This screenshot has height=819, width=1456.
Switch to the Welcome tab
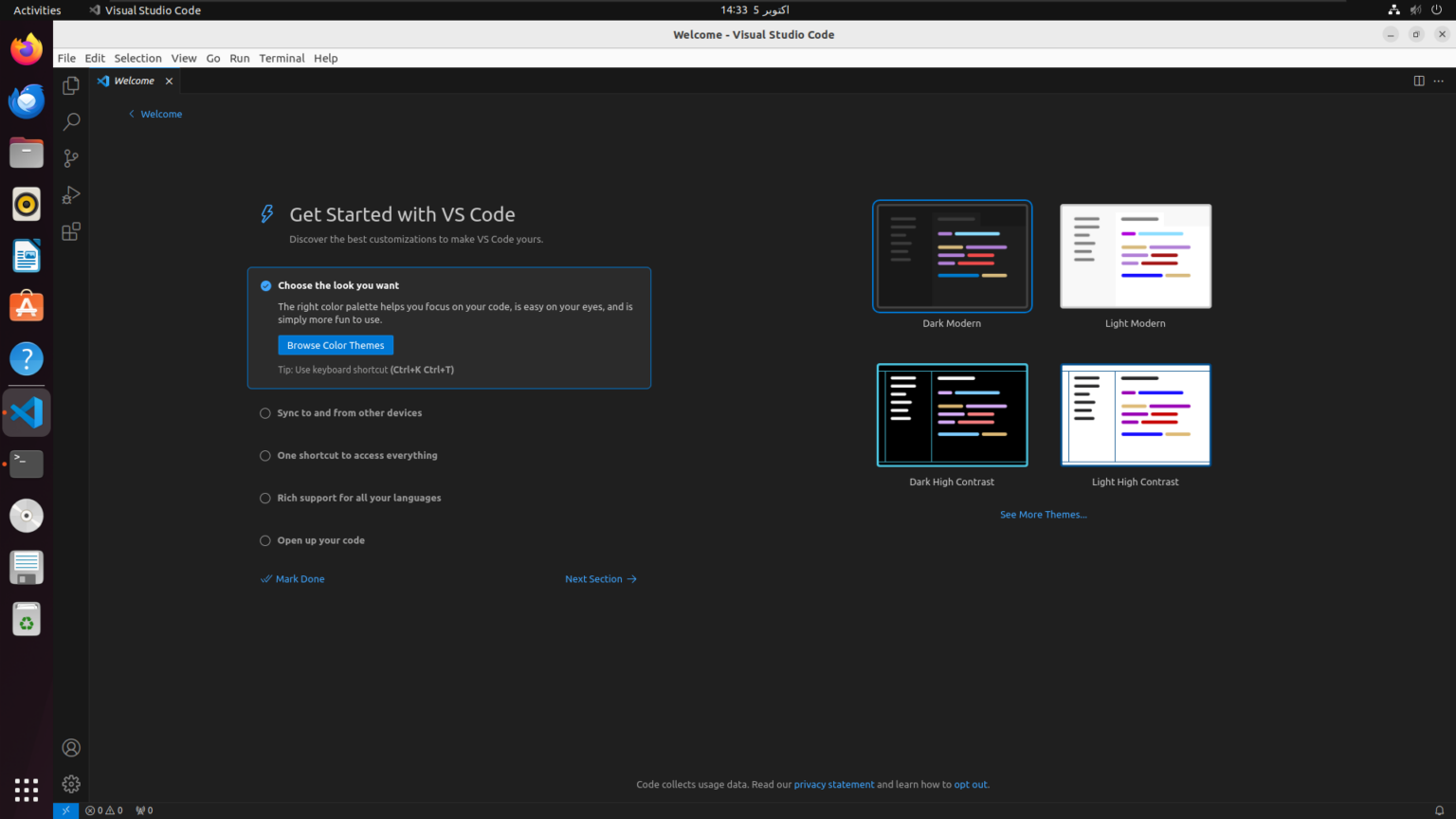click(x=133, y=81)
